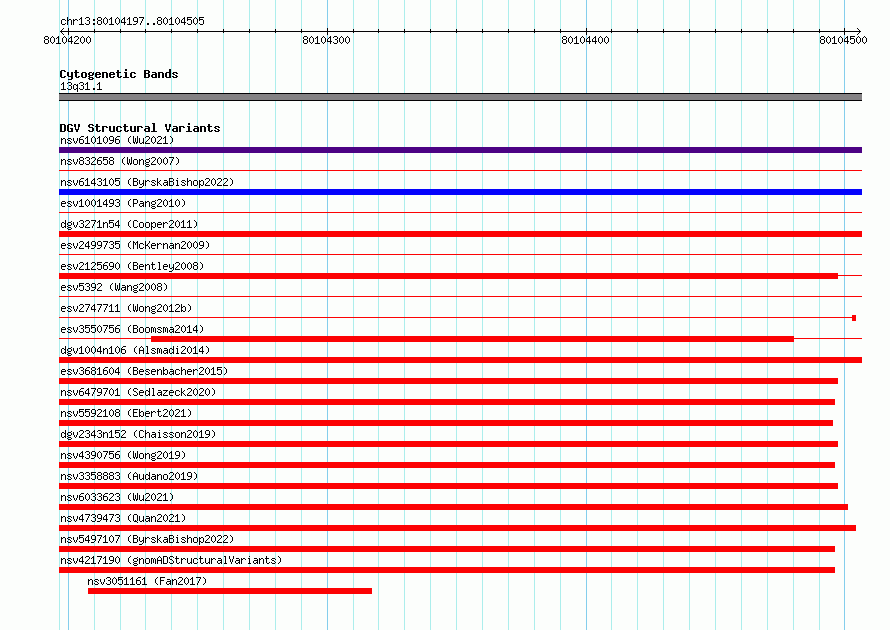Click the gray 13q31.1 cytogenetic band bar
This screenshot has height=630, width=890.
pyautogui.click(x=460, y=97)
